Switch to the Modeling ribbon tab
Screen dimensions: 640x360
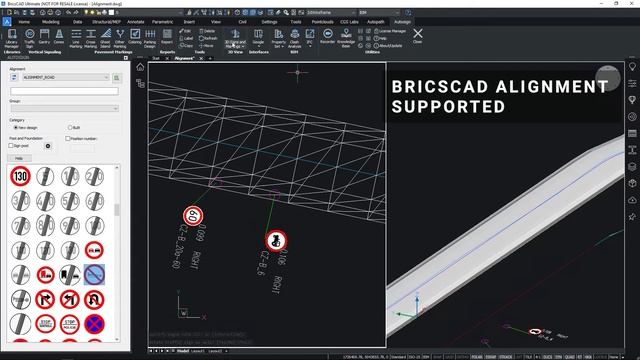(51, 22)
